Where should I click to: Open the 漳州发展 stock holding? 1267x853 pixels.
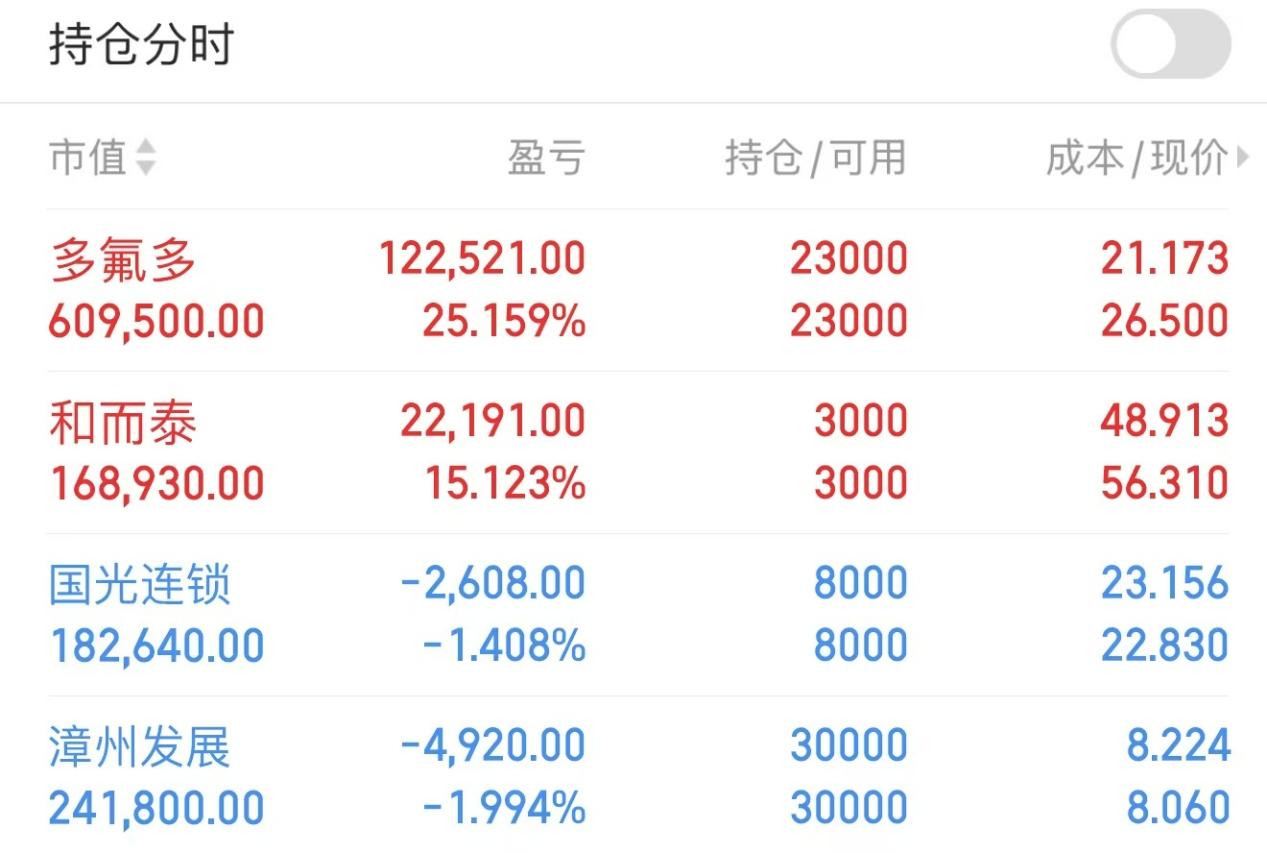[x=638, y=776]
